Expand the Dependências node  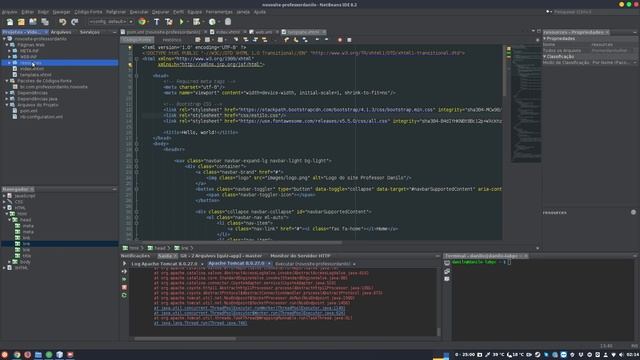(x=7, y=93)
